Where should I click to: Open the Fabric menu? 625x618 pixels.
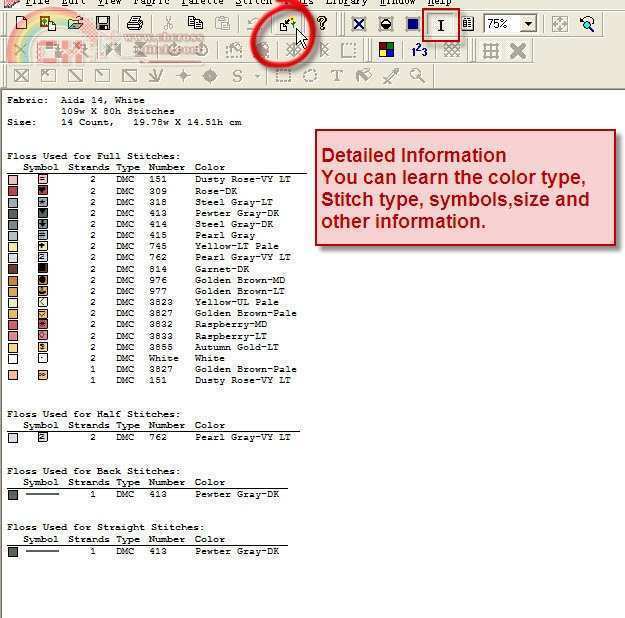pos(151,2)
